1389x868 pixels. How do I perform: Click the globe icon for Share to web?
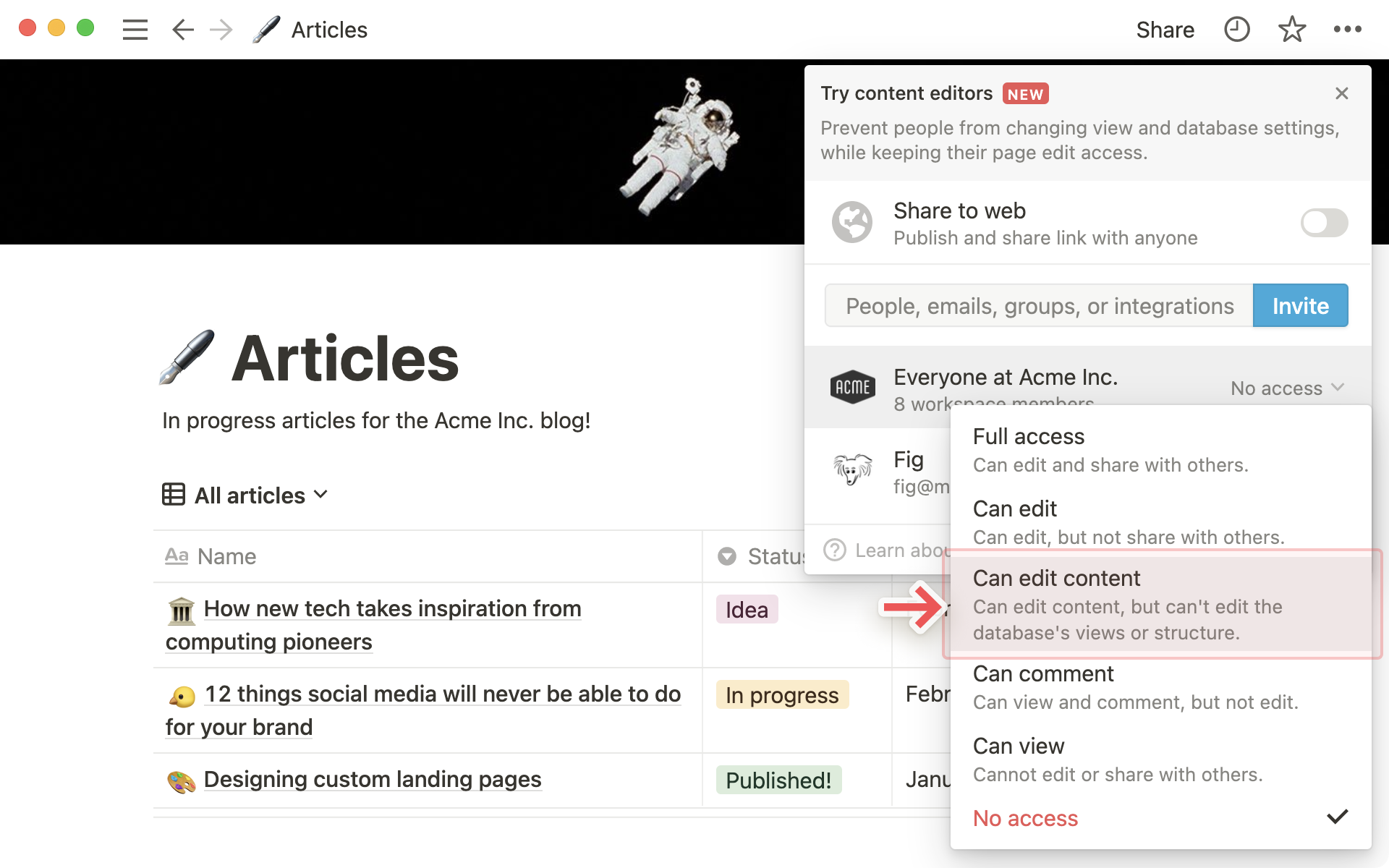point(852,222)
